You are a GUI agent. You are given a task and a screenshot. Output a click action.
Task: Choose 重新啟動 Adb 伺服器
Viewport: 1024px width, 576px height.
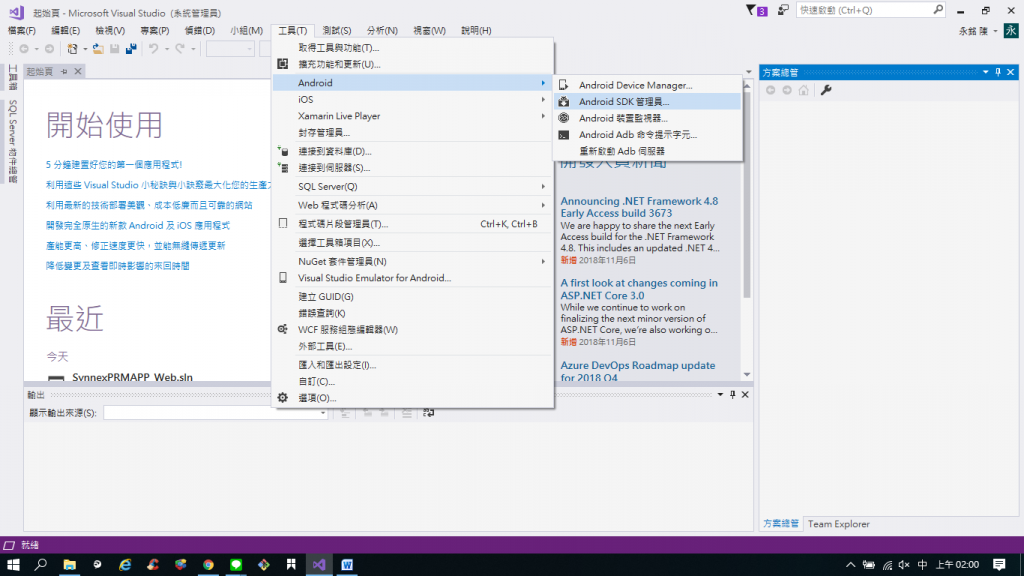[x=647, y=151]
